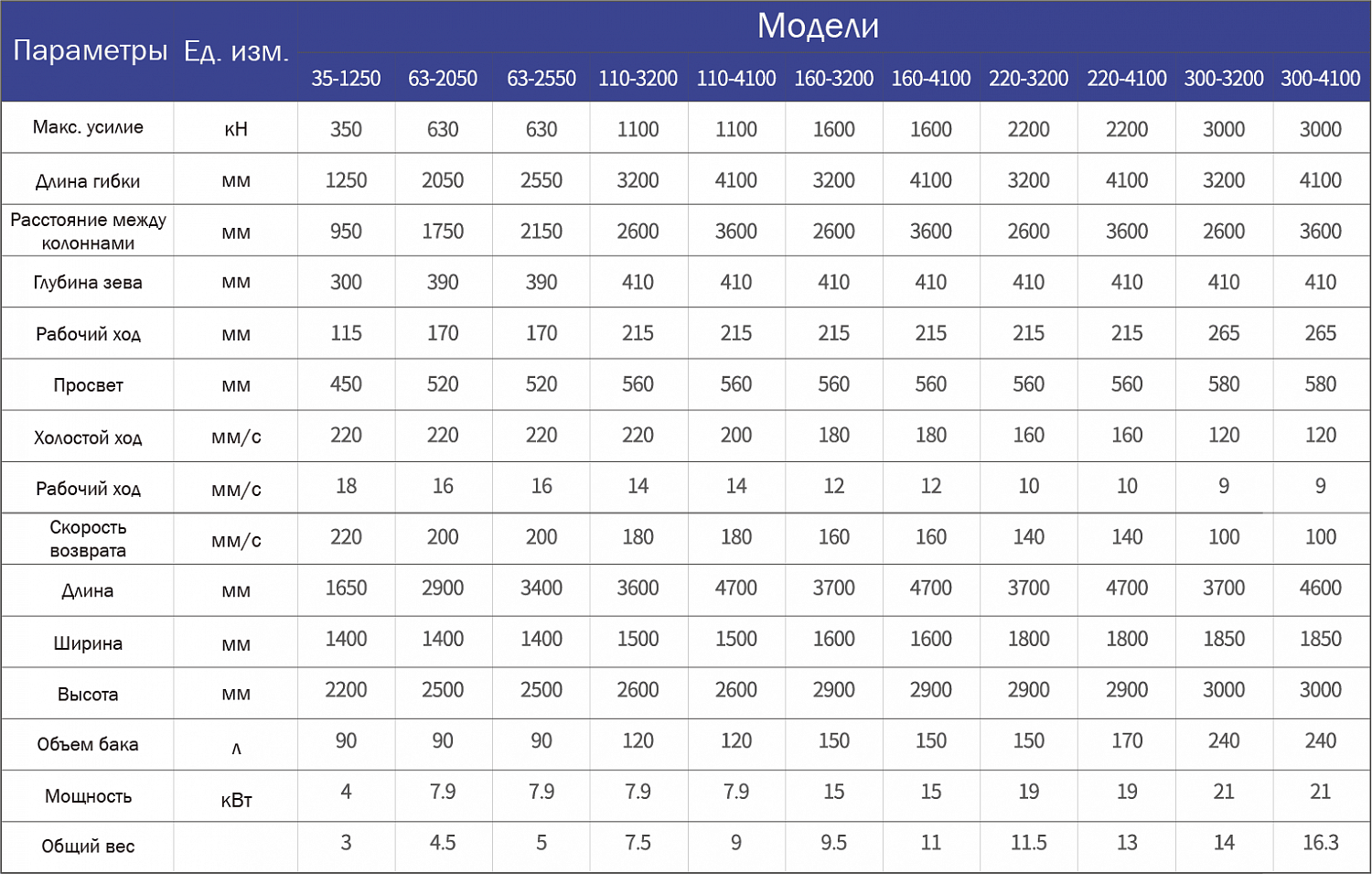Click the "110-4100" model column header
This screenshot has height=874, width=1372.
(736, 79)
